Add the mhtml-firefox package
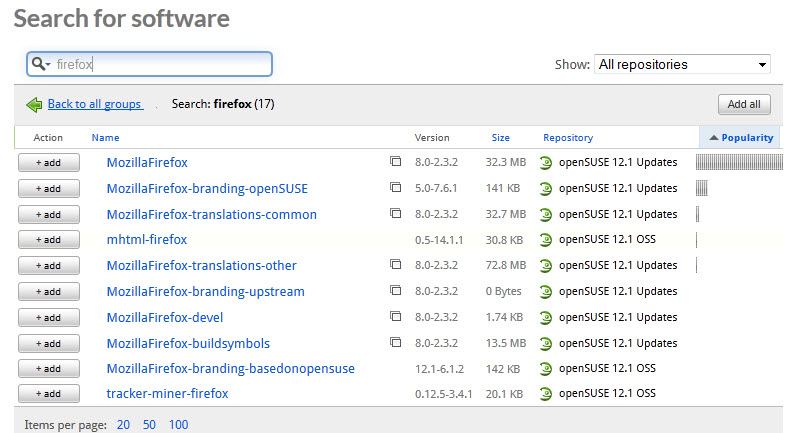 click(49, 240)
